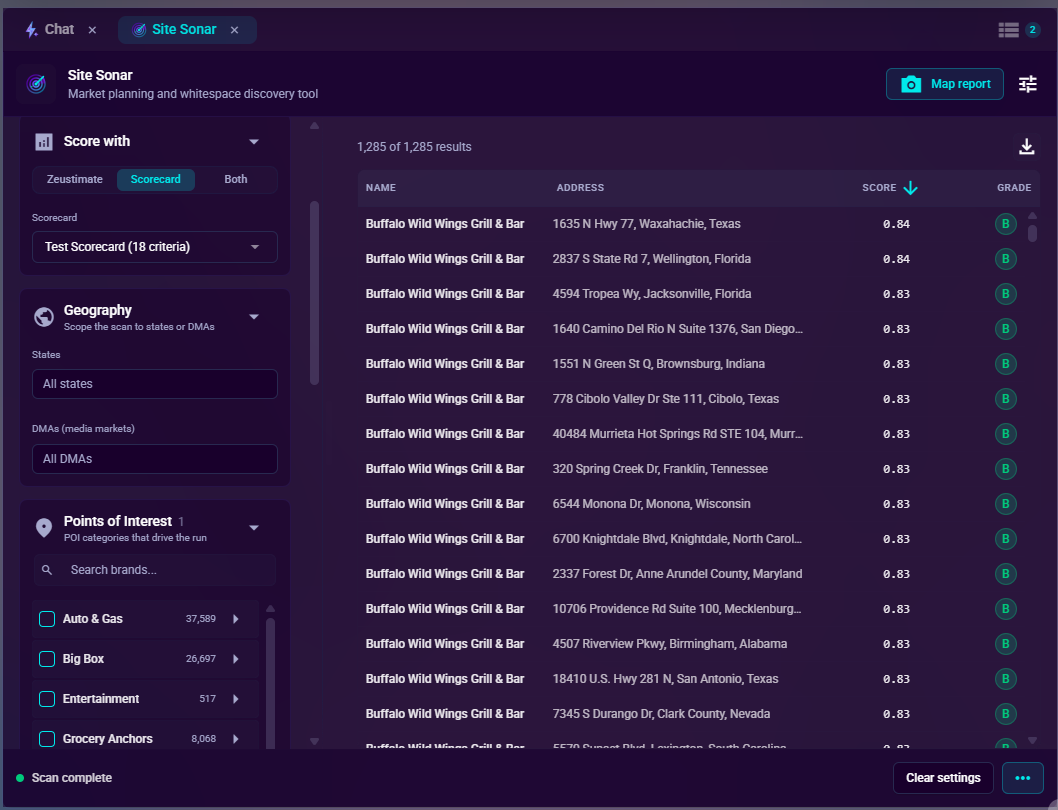Expand the Grocery Anchors category arrow
The width and height of the screenshot is (1058, 810).
(235, 739)
